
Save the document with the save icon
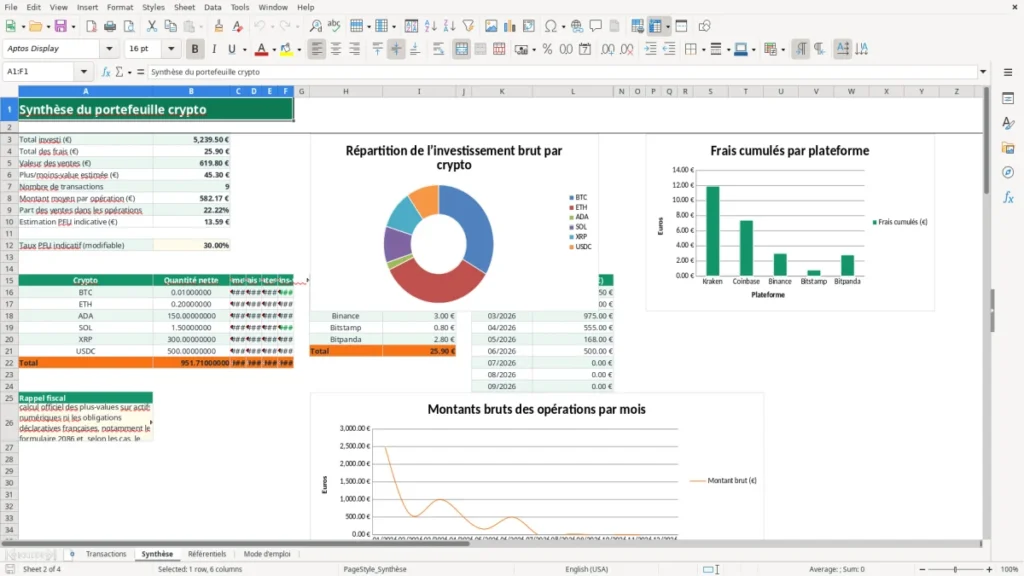pos(60,26)
